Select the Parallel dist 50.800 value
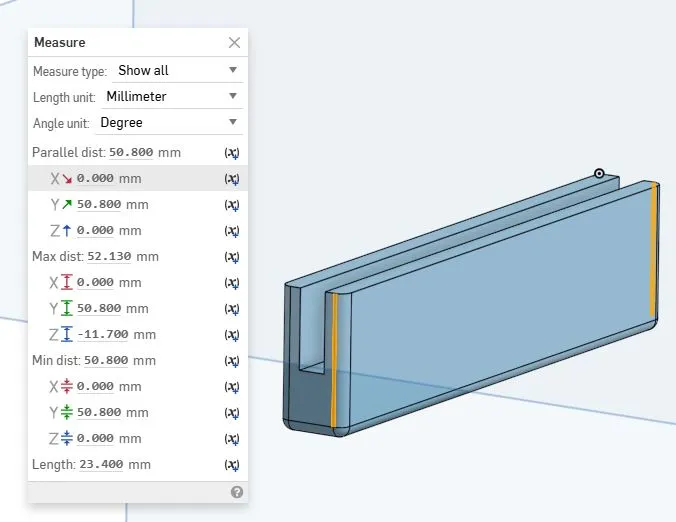 tap(130, 153)
